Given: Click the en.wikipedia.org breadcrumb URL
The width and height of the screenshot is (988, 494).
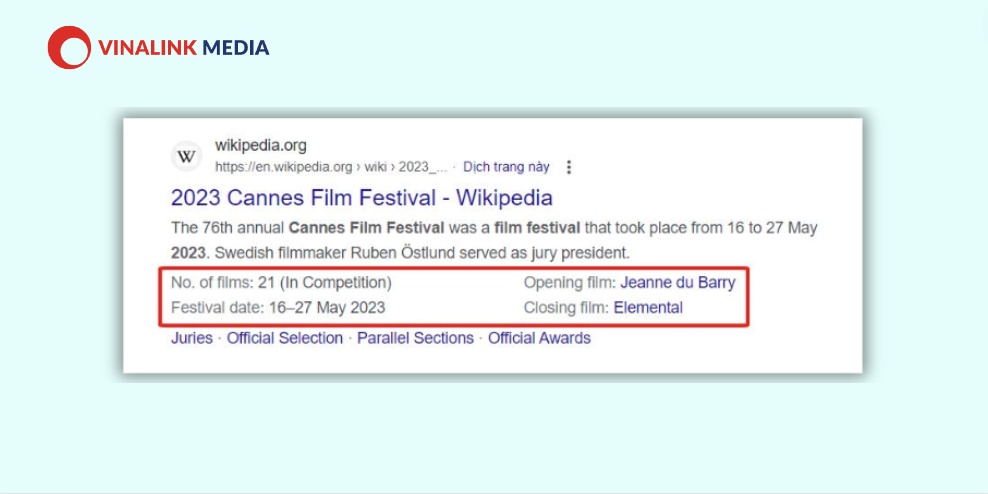Looking at the screenshot, I should (331, 167).
